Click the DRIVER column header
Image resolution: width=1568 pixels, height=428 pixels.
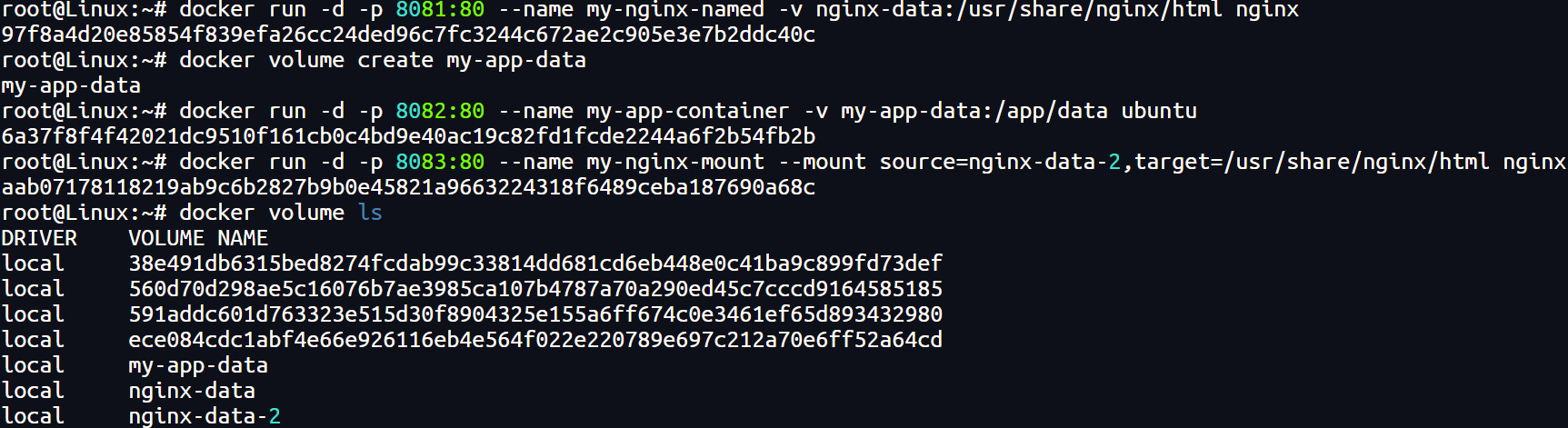coord(39,238)
